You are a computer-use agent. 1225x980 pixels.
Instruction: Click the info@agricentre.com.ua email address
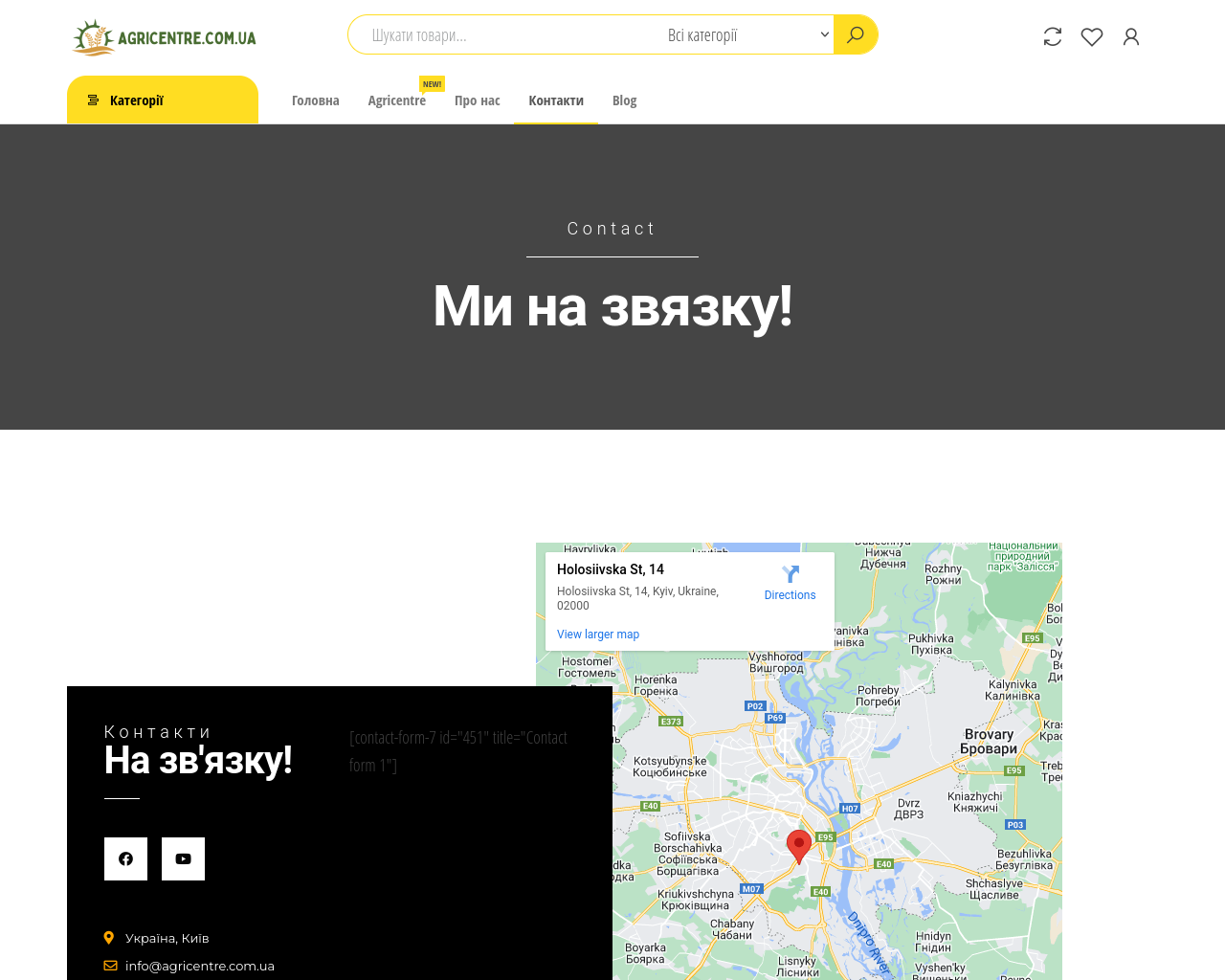(x=200, y=966)
